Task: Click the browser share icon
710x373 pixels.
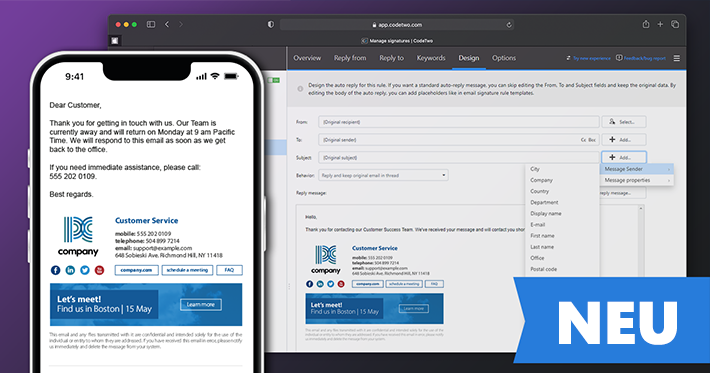Action: coord(646,24)
